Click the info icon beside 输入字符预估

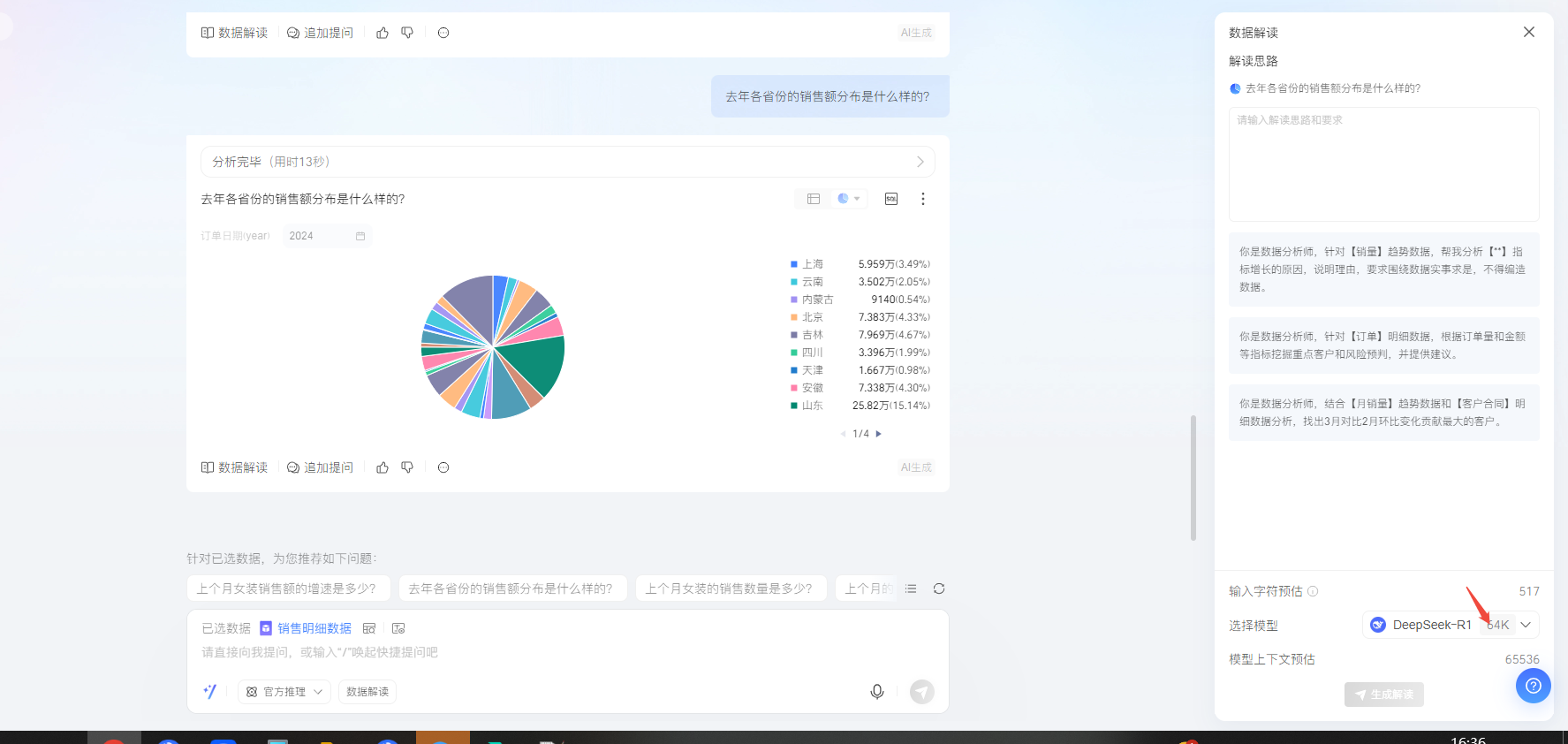coord(1313,591)
